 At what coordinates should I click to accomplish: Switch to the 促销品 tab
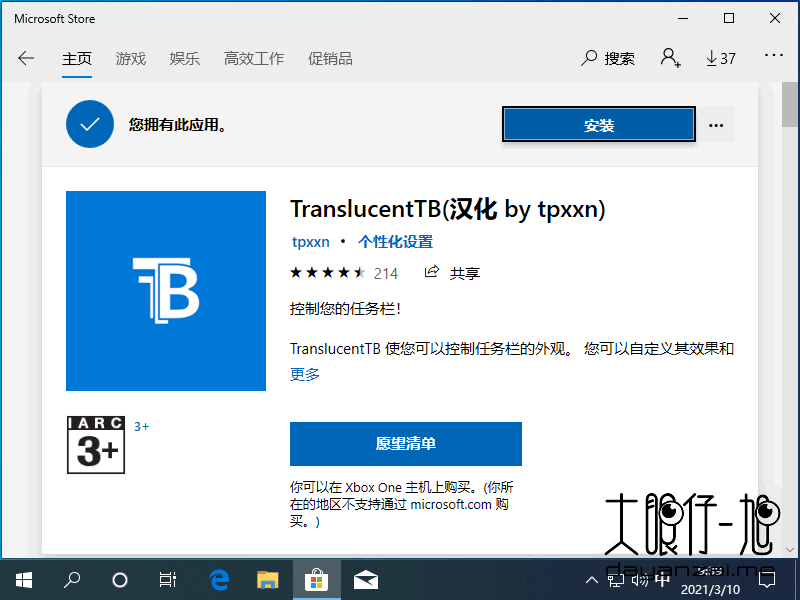[330, 59]
